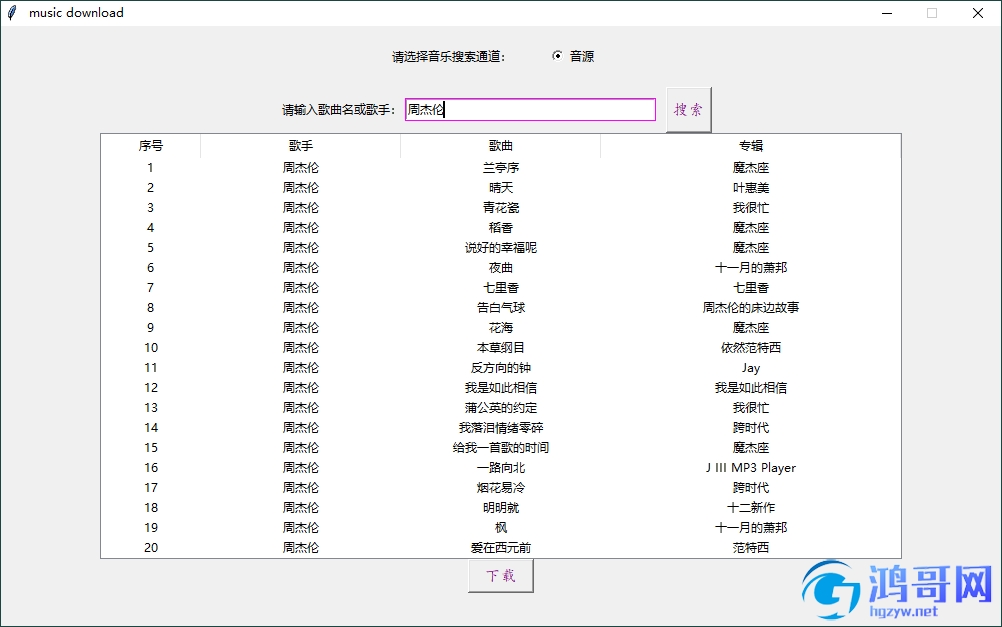Select the song 花海

[500, 328]
